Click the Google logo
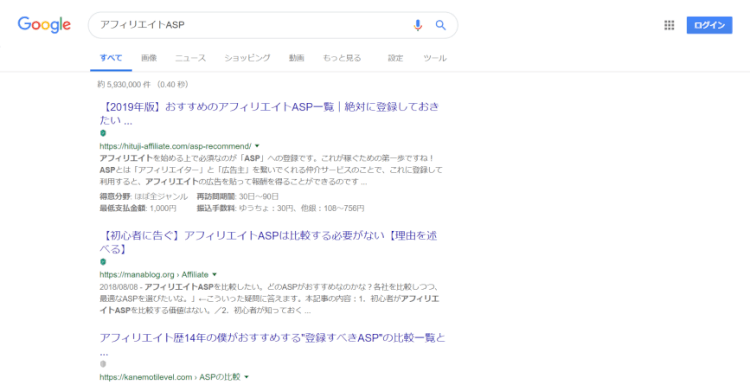The image size is (750, 385). (44, 25)
